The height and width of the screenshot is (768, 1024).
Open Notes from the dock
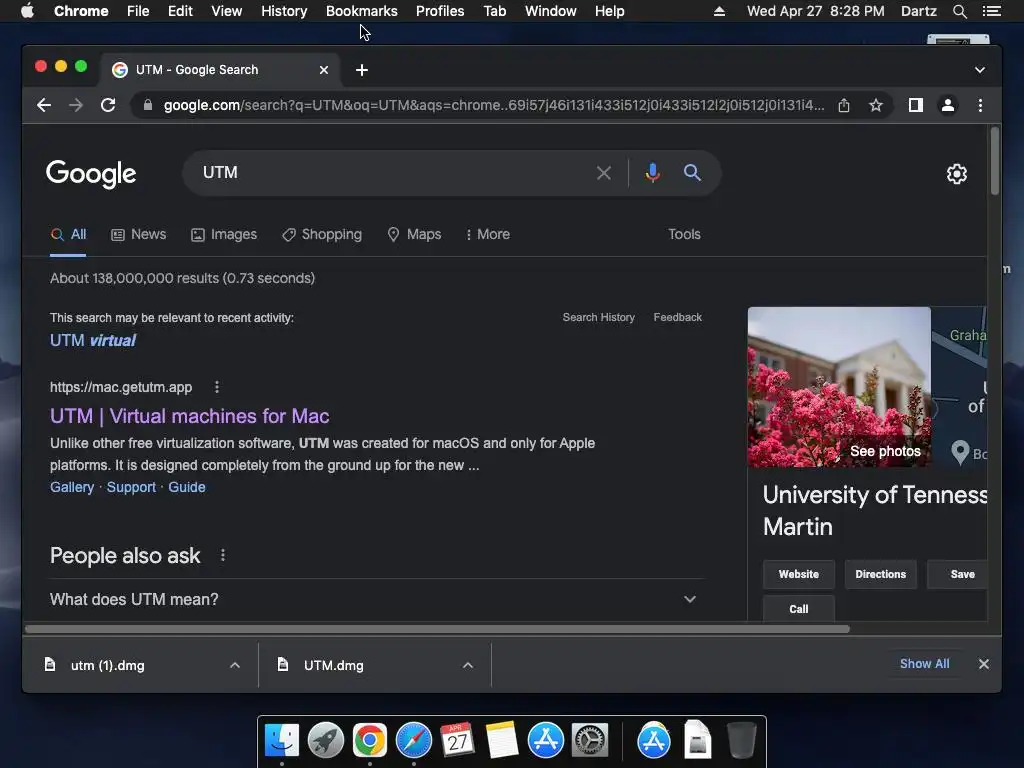click(x=502, y=741)
